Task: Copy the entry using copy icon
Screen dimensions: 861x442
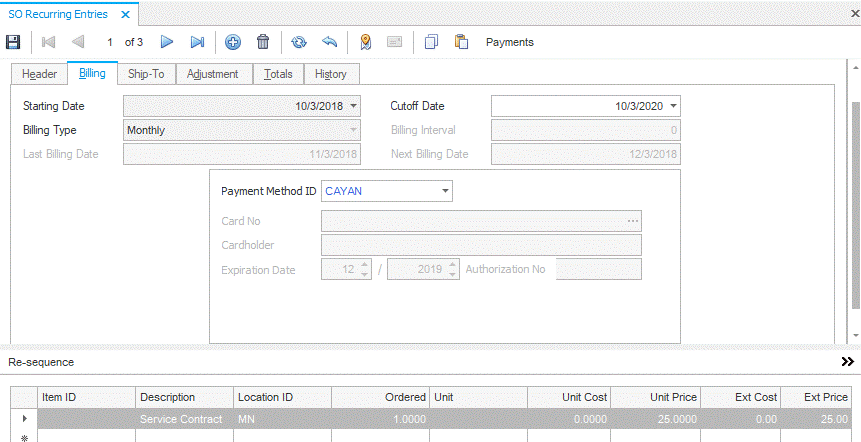Action: (x=432, y=42)
